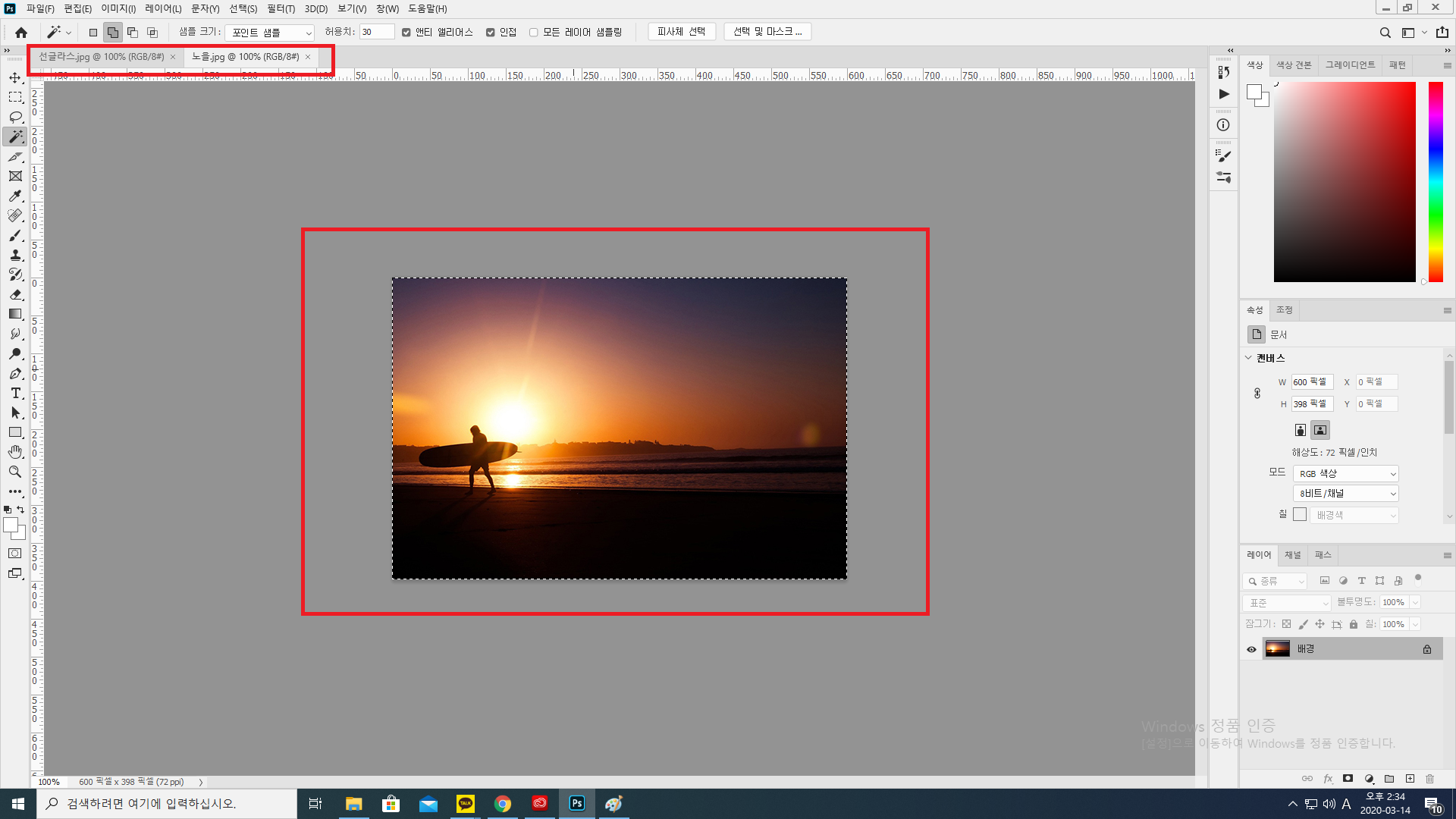1456x819 pixels.
Task: Select the Eyedropper tool
Action: point(15,196)
